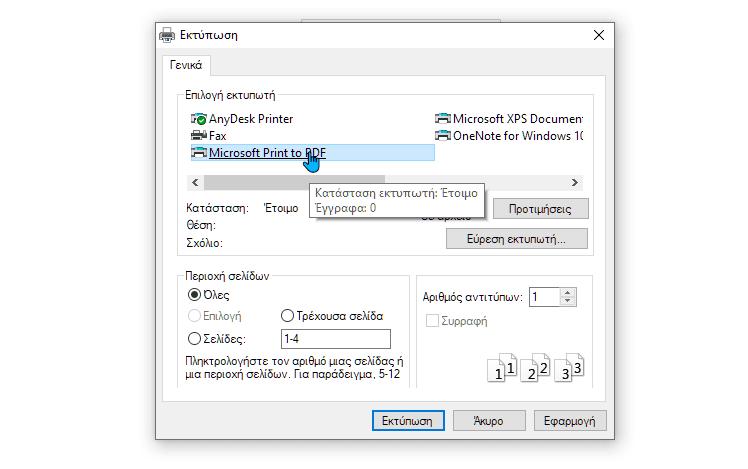
Task: Close the Εκτύπωση dialog
Action: [x=599, y=35]
